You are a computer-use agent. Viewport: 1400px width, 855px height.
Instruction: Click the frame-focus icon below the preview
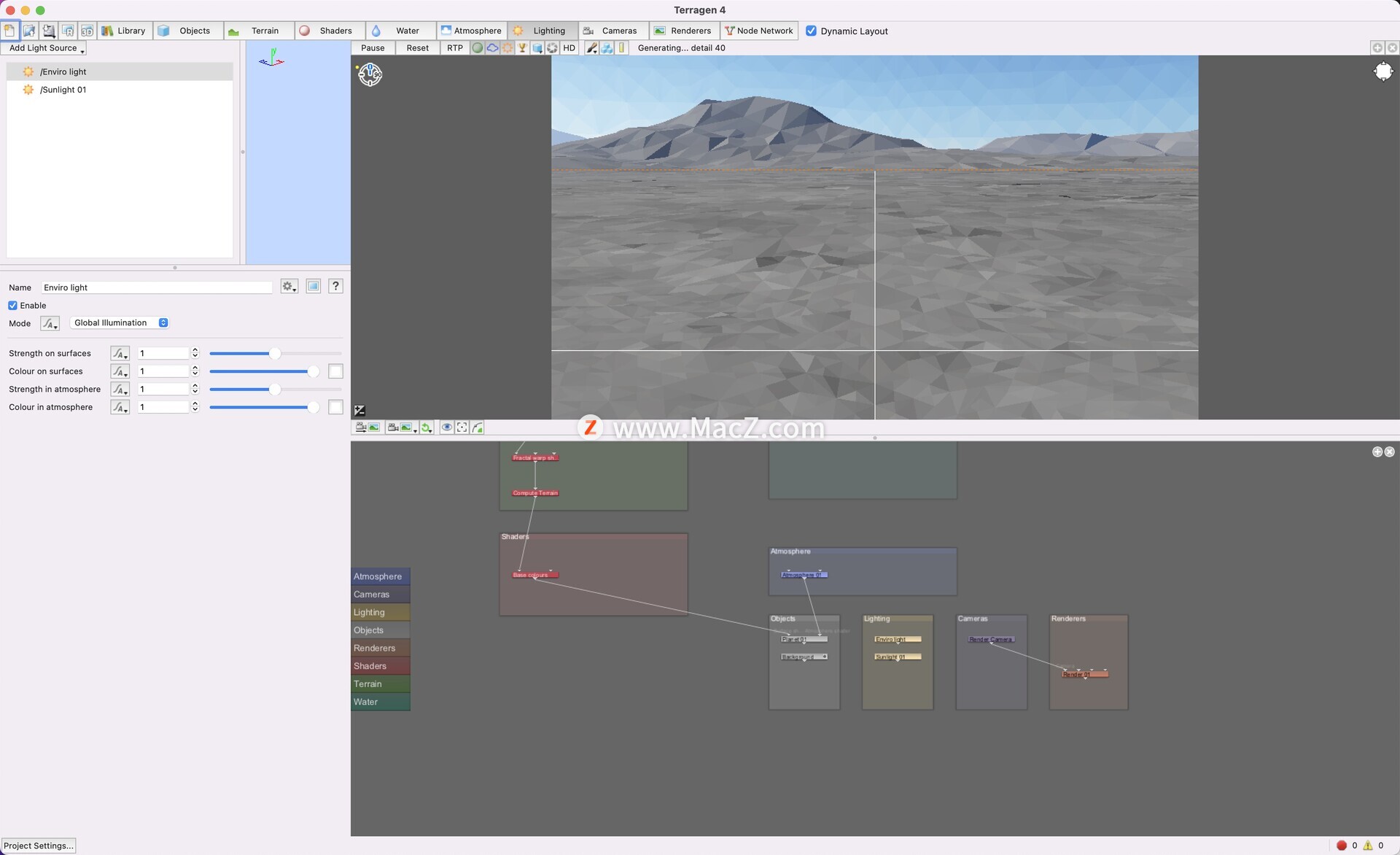pyautogui.click(x=462, y=427)
